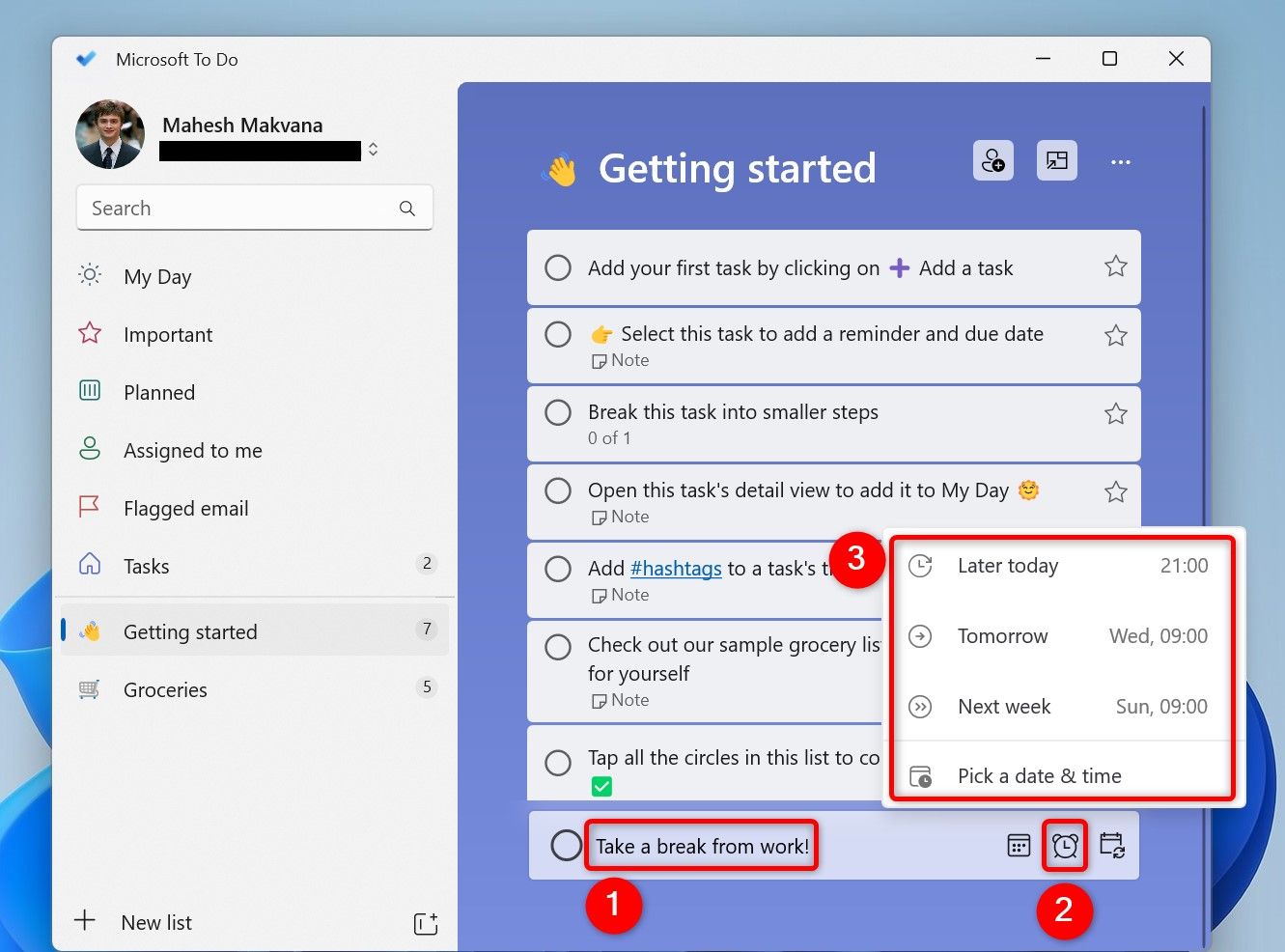Click the Groceries cart icon in sidebar
The height and width of the screenshot is (952, 1285).
click(x=90, y=689)
